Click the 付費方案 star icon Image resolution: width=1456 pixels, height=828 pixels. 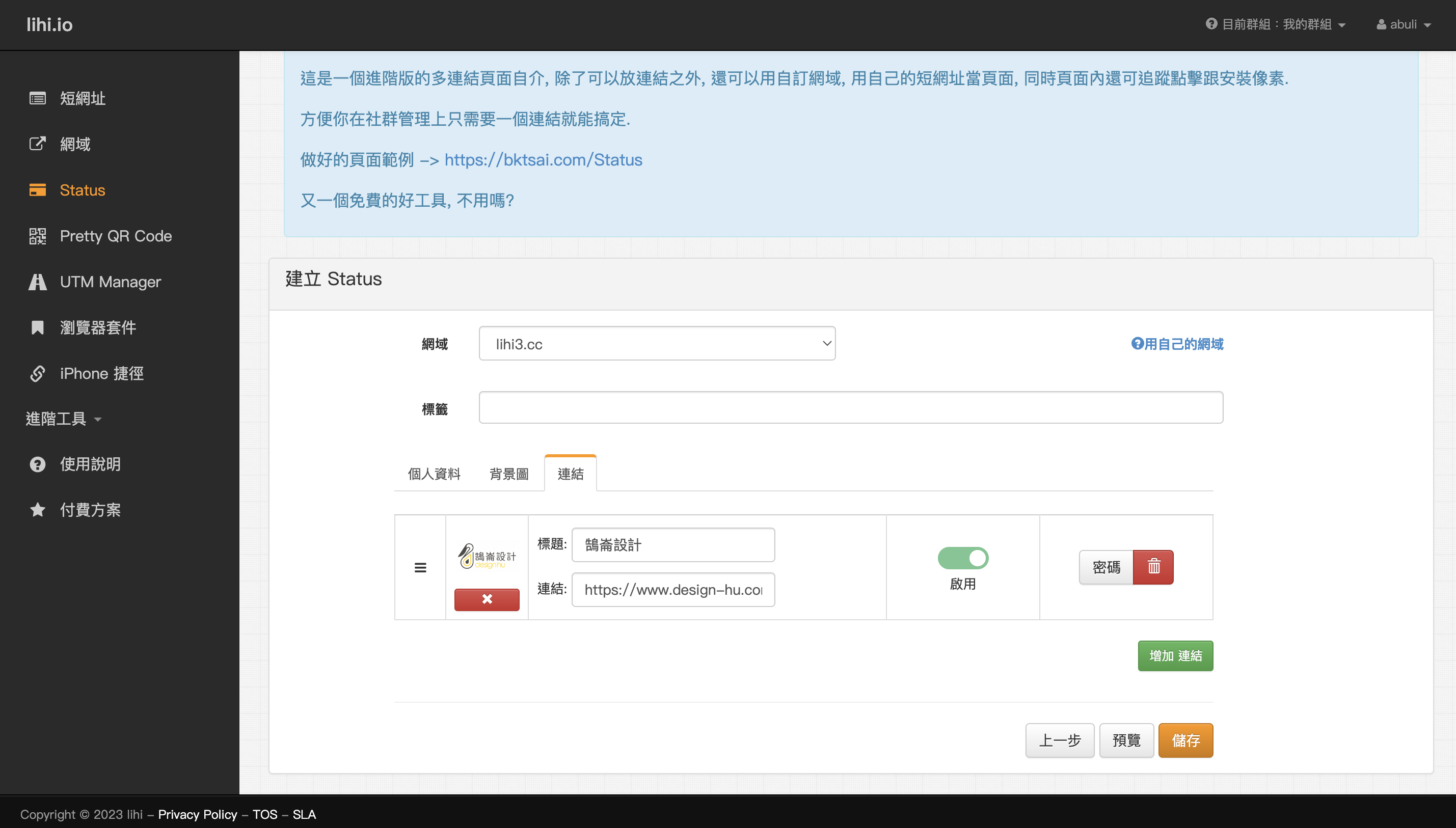point(38,510)
